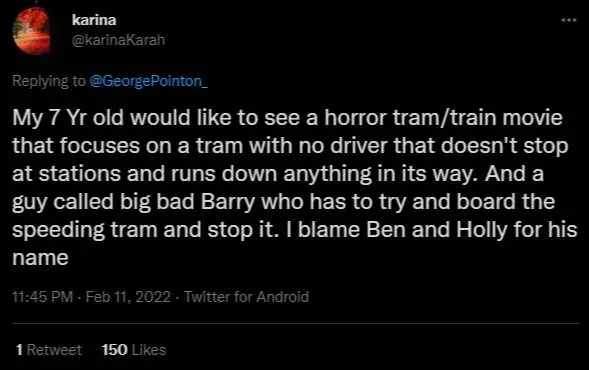This screenshot has height=370, width=589.
Task: Open karina's round profile avatar
Action: [32, 32]
